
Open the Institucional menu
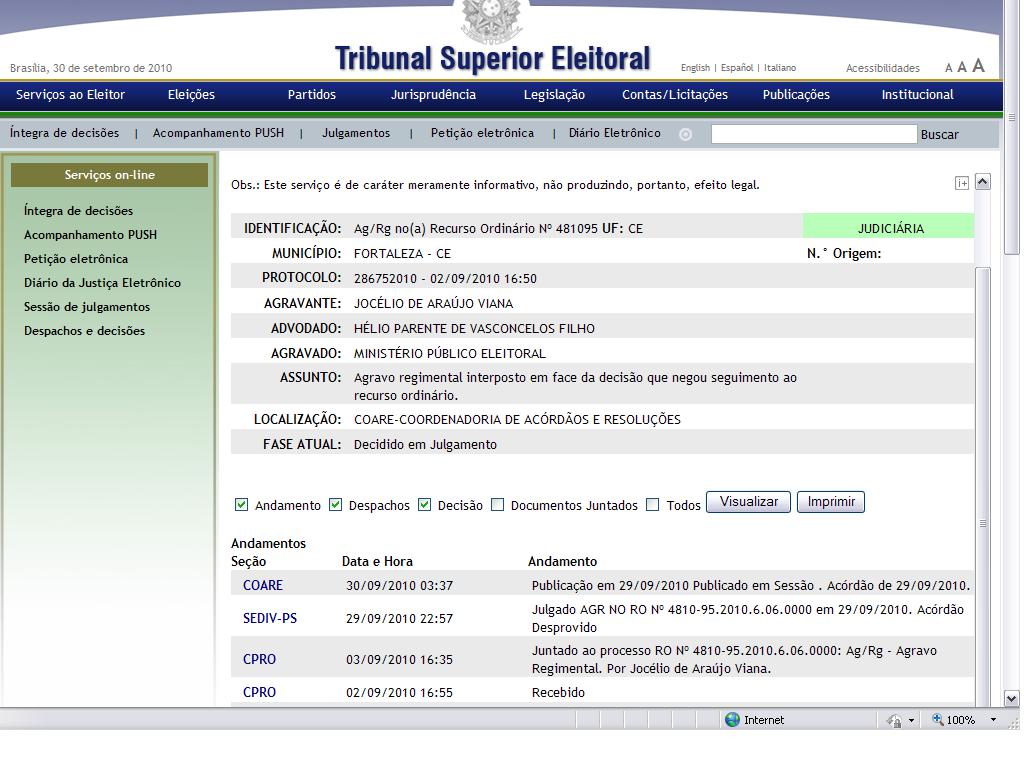pyautogui.click(x=918, y=95)
